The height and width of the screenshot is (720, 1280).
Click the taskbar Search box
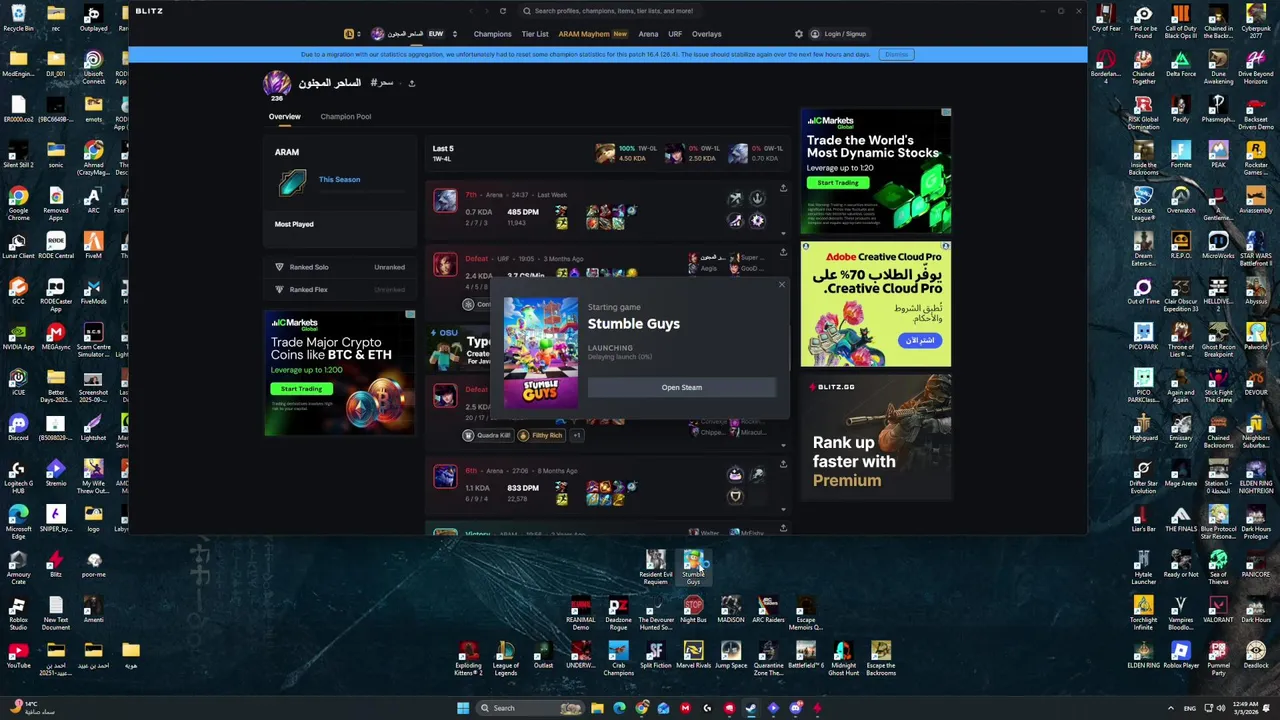(x=531, y=708)
